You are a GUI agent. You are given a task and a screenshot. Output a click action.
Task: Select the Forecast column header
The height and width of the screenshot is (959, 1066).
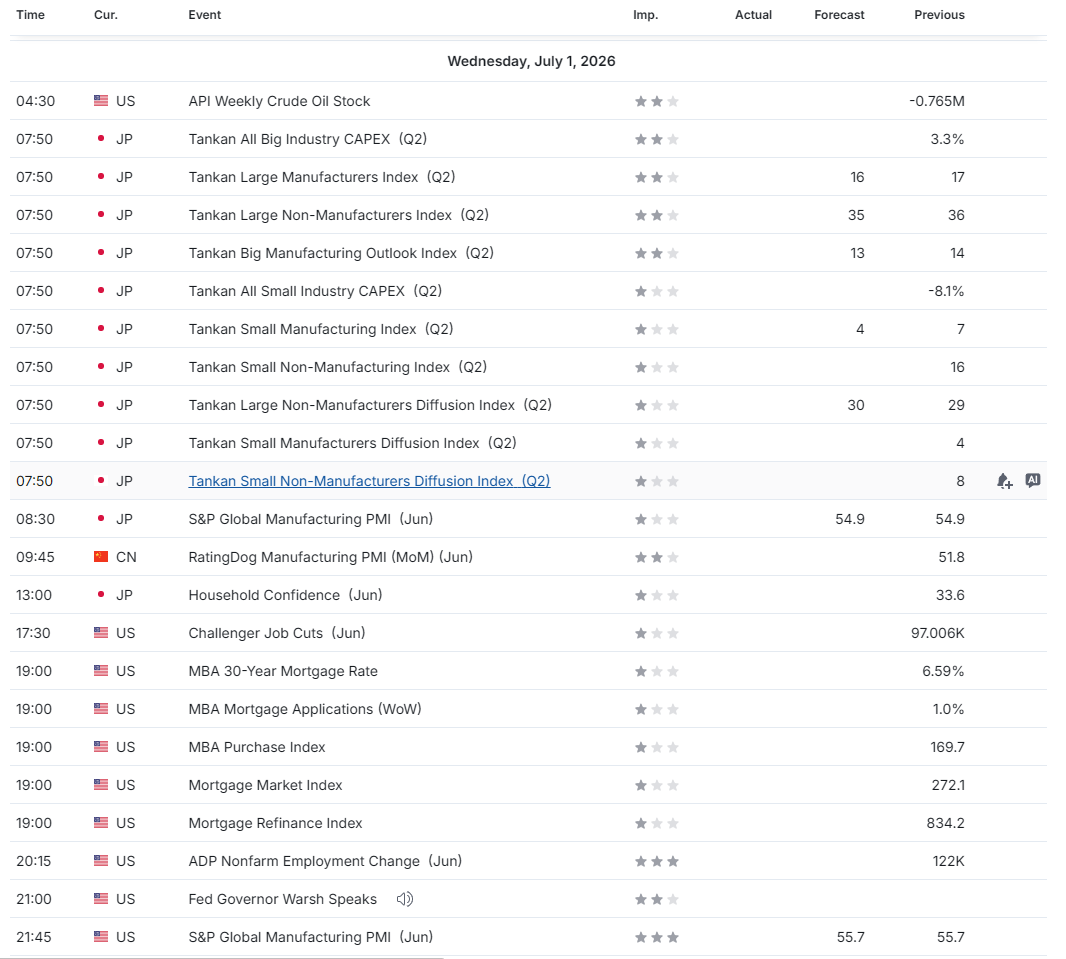(x=840, y=15)
